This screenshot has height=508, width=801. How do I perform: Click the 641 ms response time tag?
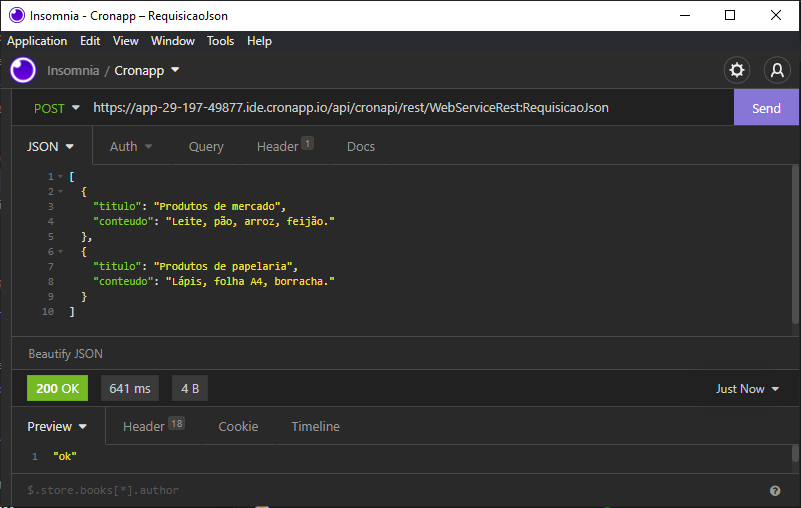130,388
